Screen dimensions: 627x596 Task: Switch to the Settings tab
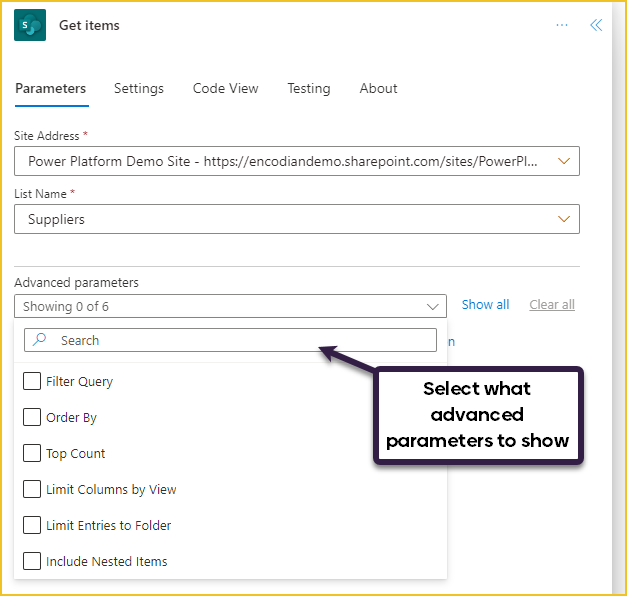coord(139,88)
